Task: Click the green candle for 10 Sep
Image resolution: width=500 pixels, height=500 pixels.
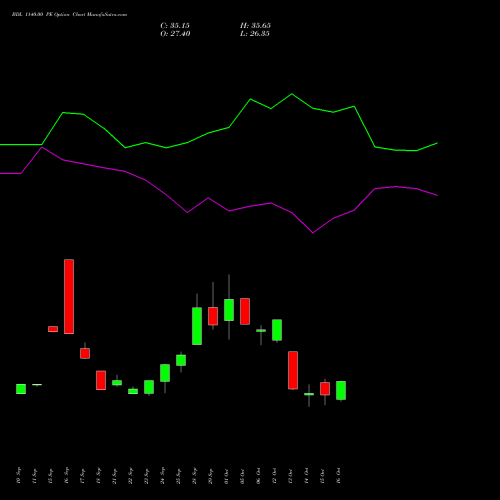Action: click(21, 389)
